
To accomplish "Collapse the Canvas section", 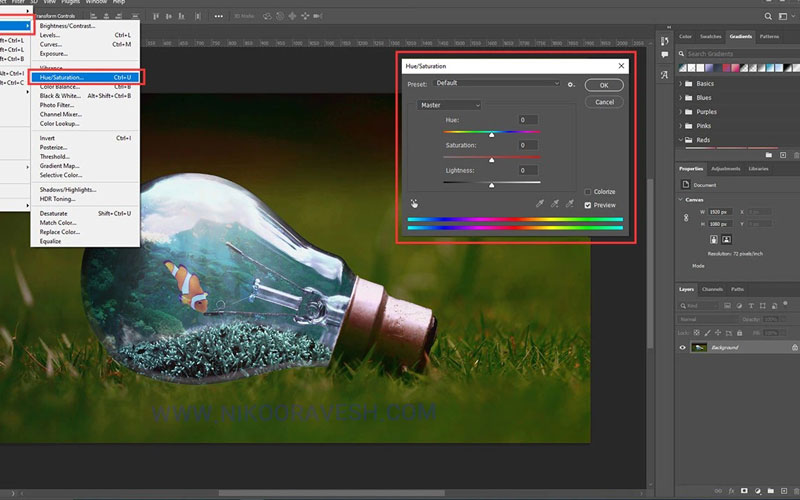I will pos(681,199).
